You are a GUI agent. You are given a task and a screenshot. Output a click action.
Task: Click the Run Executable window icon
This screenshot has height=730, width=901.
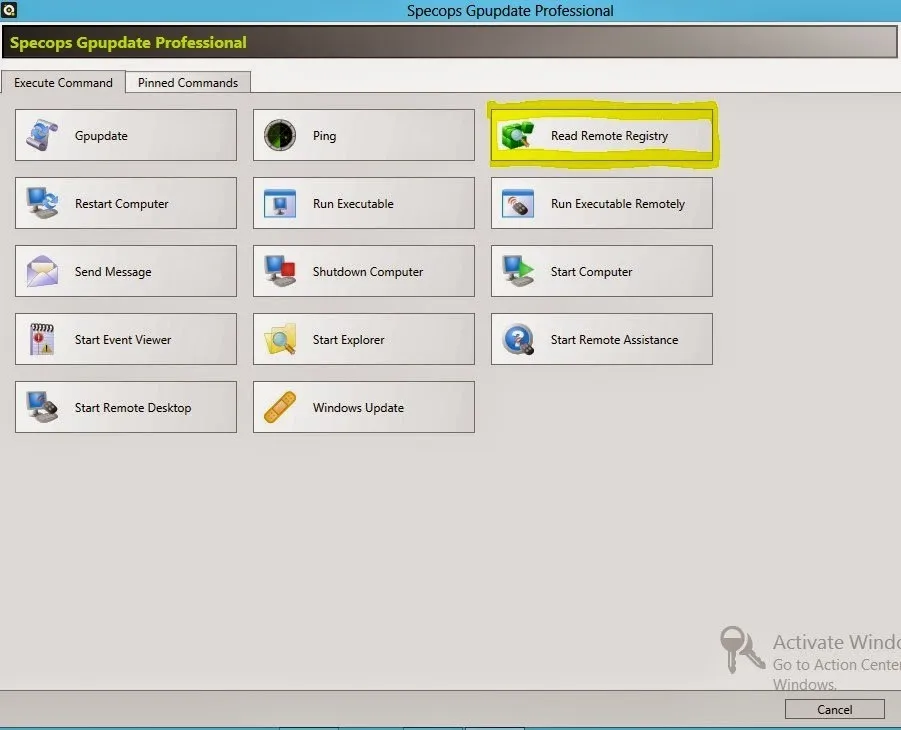tap(280, 203)
